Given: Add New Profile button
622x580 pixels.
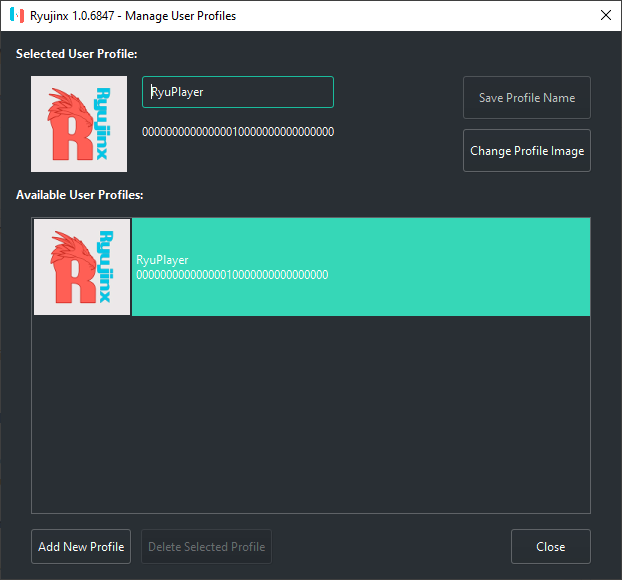Looking at the screenshot, I should [81, 547].
